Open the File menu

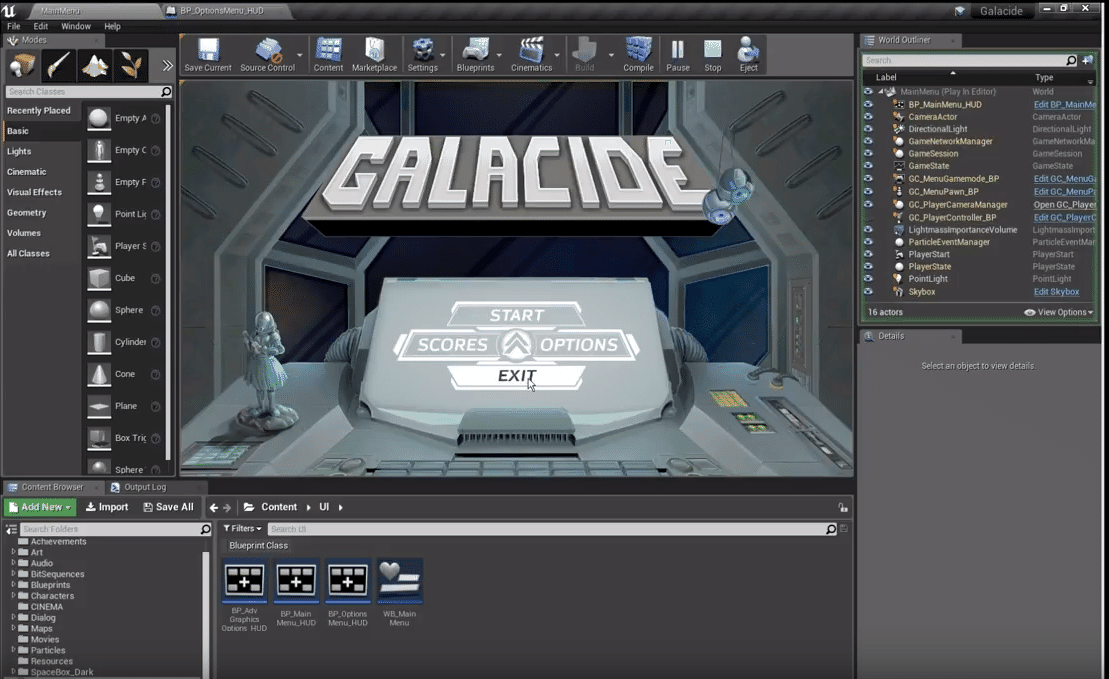(x=13, y=26)
